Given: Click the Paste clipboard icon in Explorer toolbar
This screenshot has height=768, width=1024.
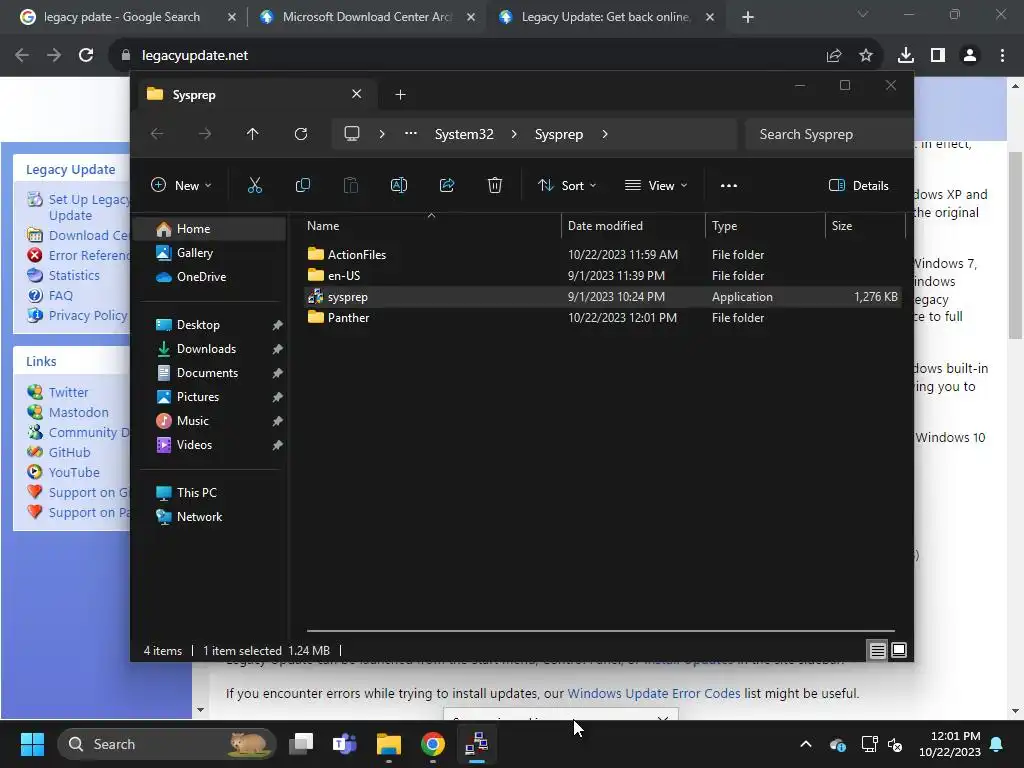Looking at the screenshot, I should [351, 185].
